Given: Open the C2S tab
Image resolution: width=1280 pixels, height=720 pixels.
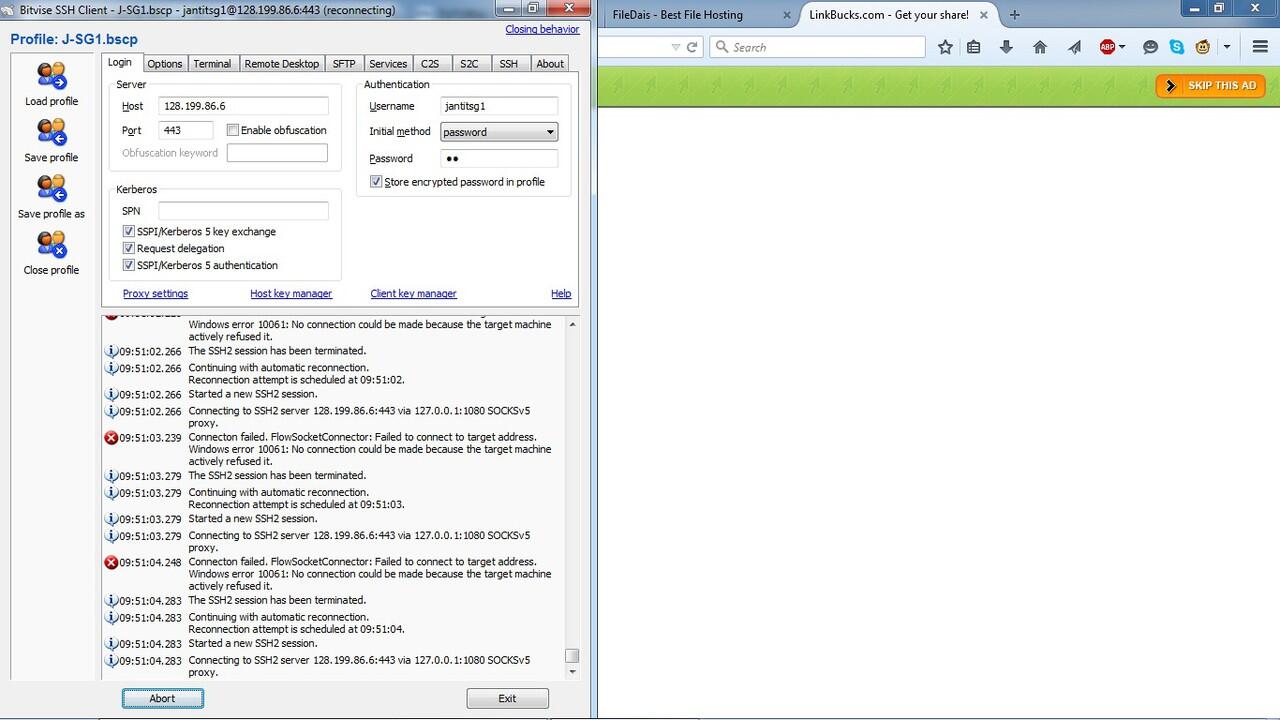Looking at the screenshot, I should point(430,63).
